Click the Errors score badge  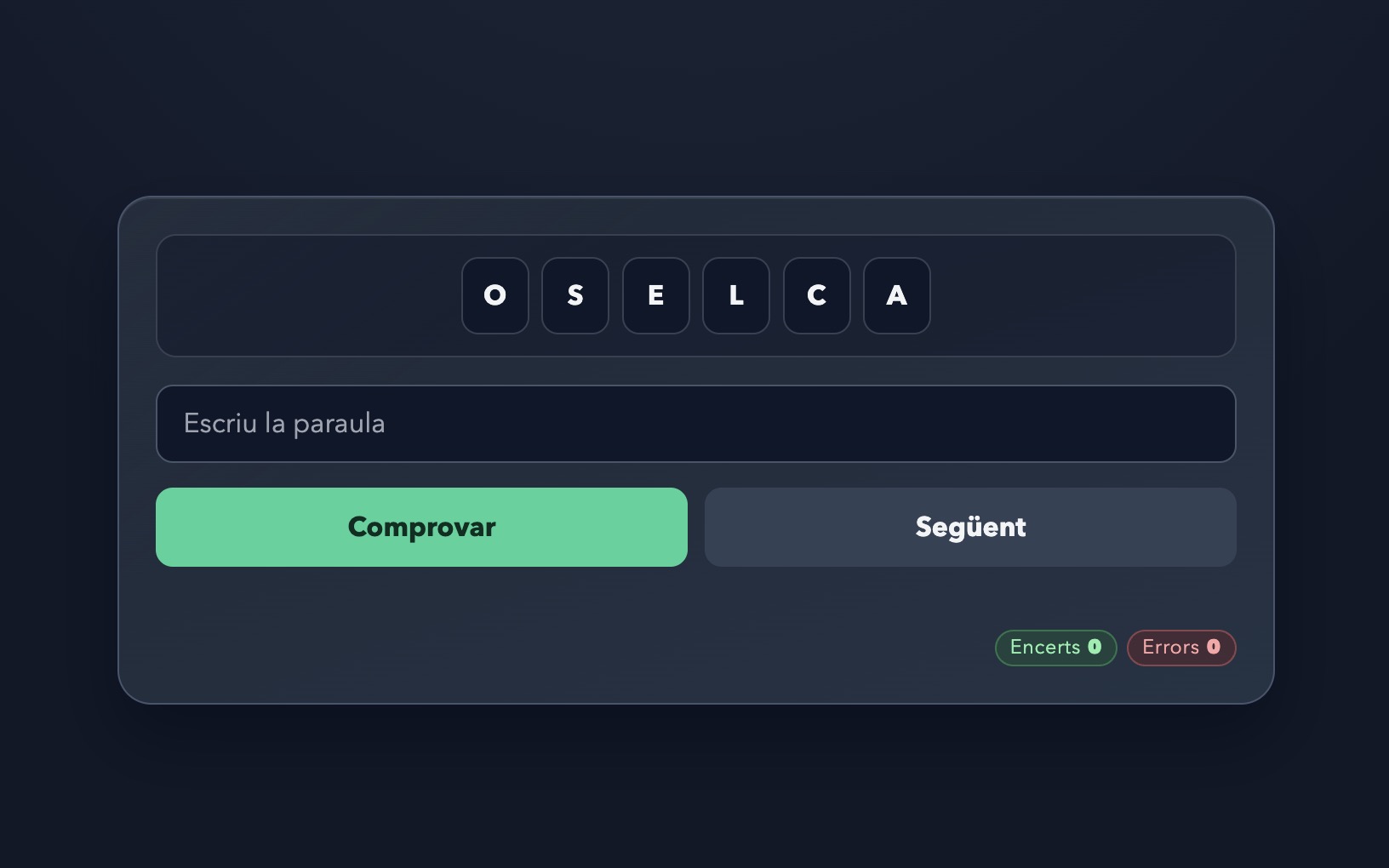(1180, 648)
